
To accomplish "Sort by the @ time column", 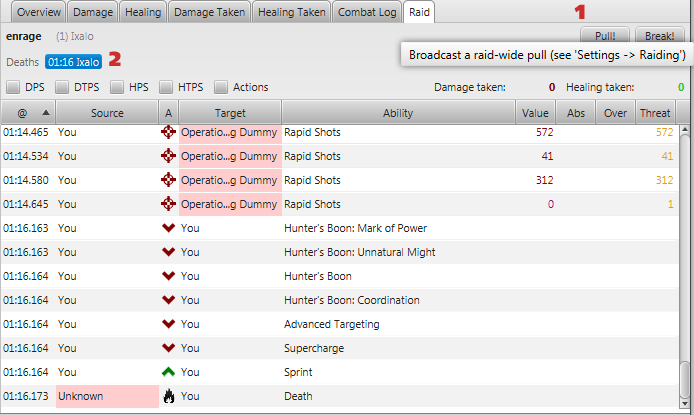I will [28, 113].
